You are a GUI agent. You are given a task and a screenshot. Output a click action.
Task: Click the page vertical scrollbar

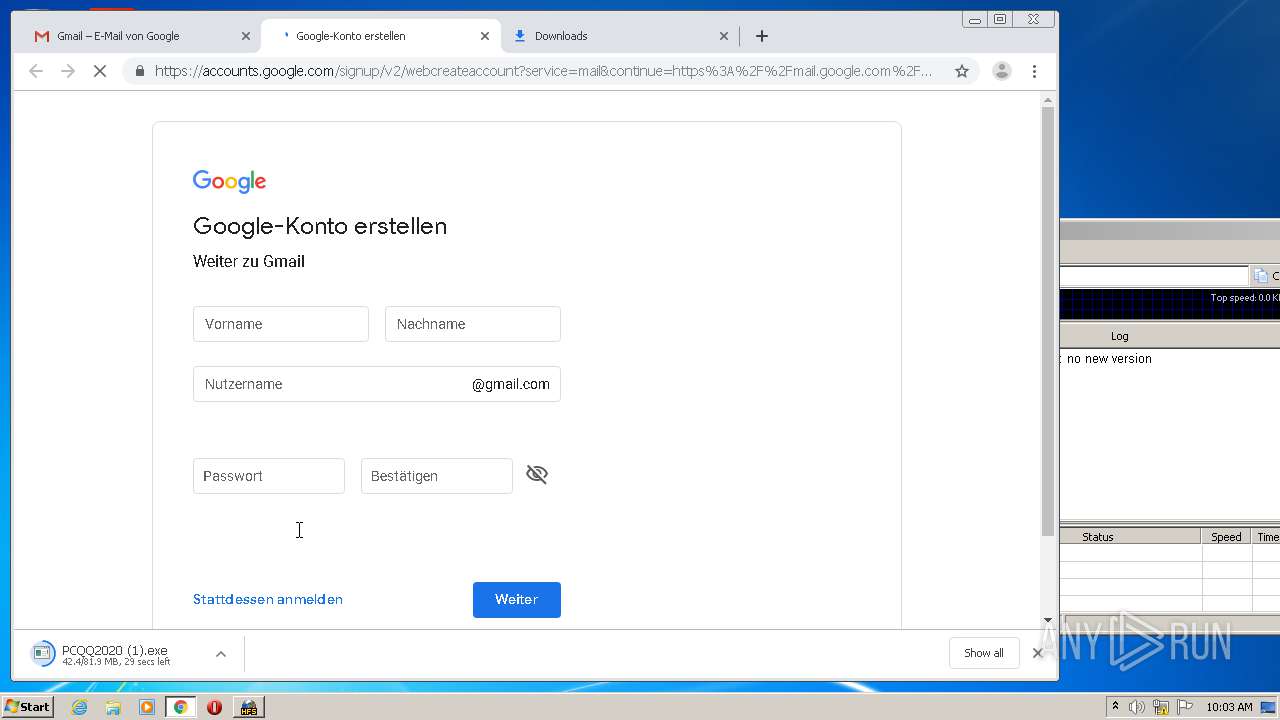point(1048,320)
